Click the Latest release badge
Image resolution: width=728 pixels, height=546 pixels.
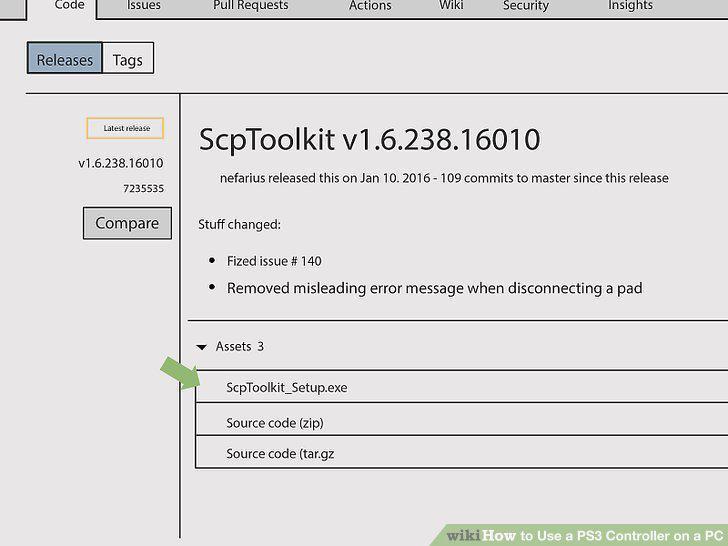pos(125,128)
